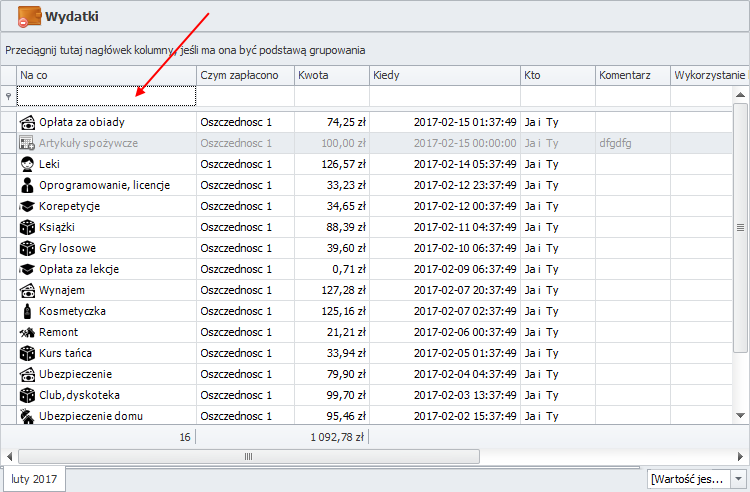The height and width of the screenshot is (492, 750).
Task: Click the vertical scrollbar down arrow
Action: (741, 415)
